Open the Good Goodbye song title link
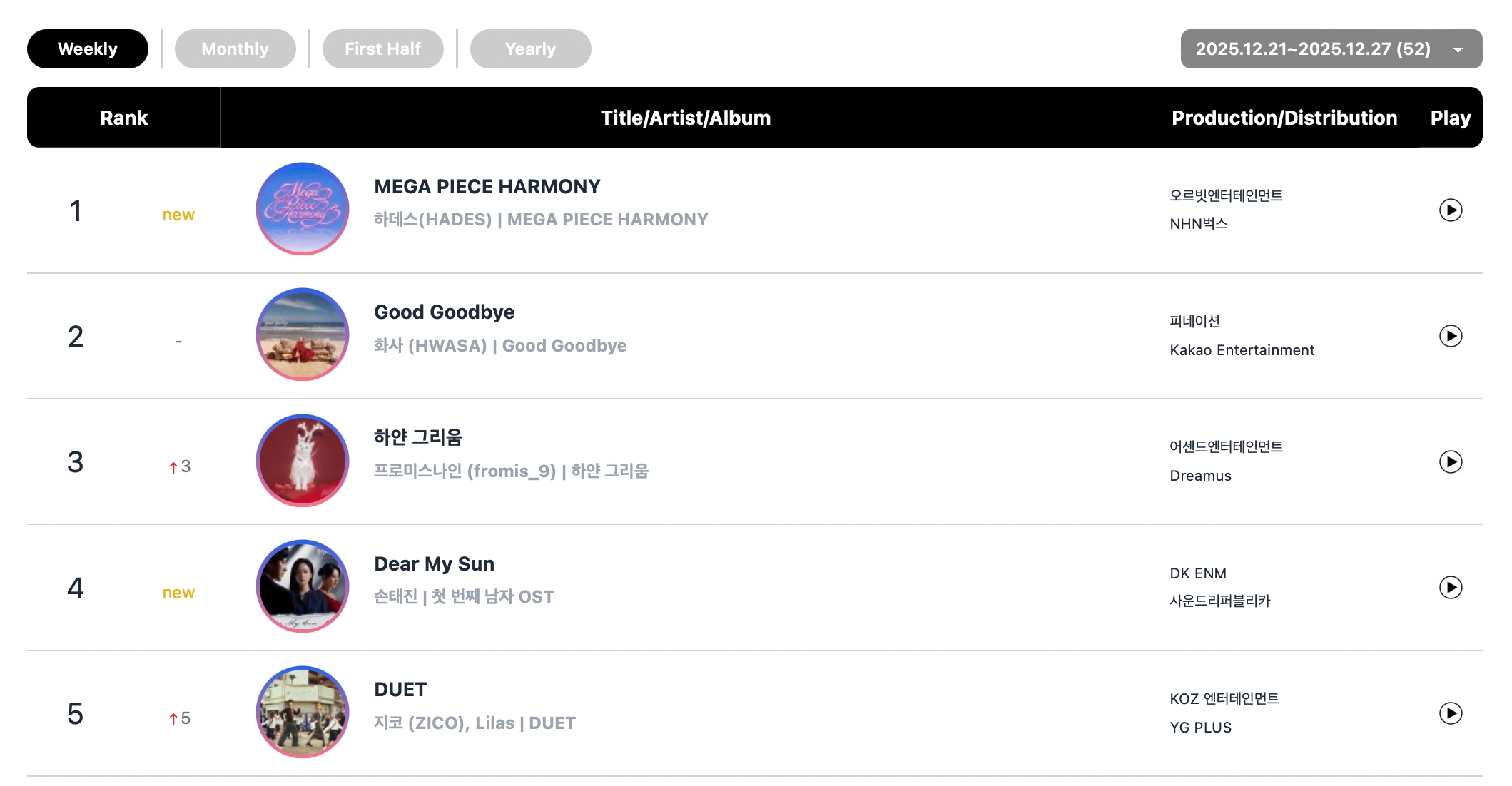This screenshot has height=786, width=1512. (x=444, y=312)
